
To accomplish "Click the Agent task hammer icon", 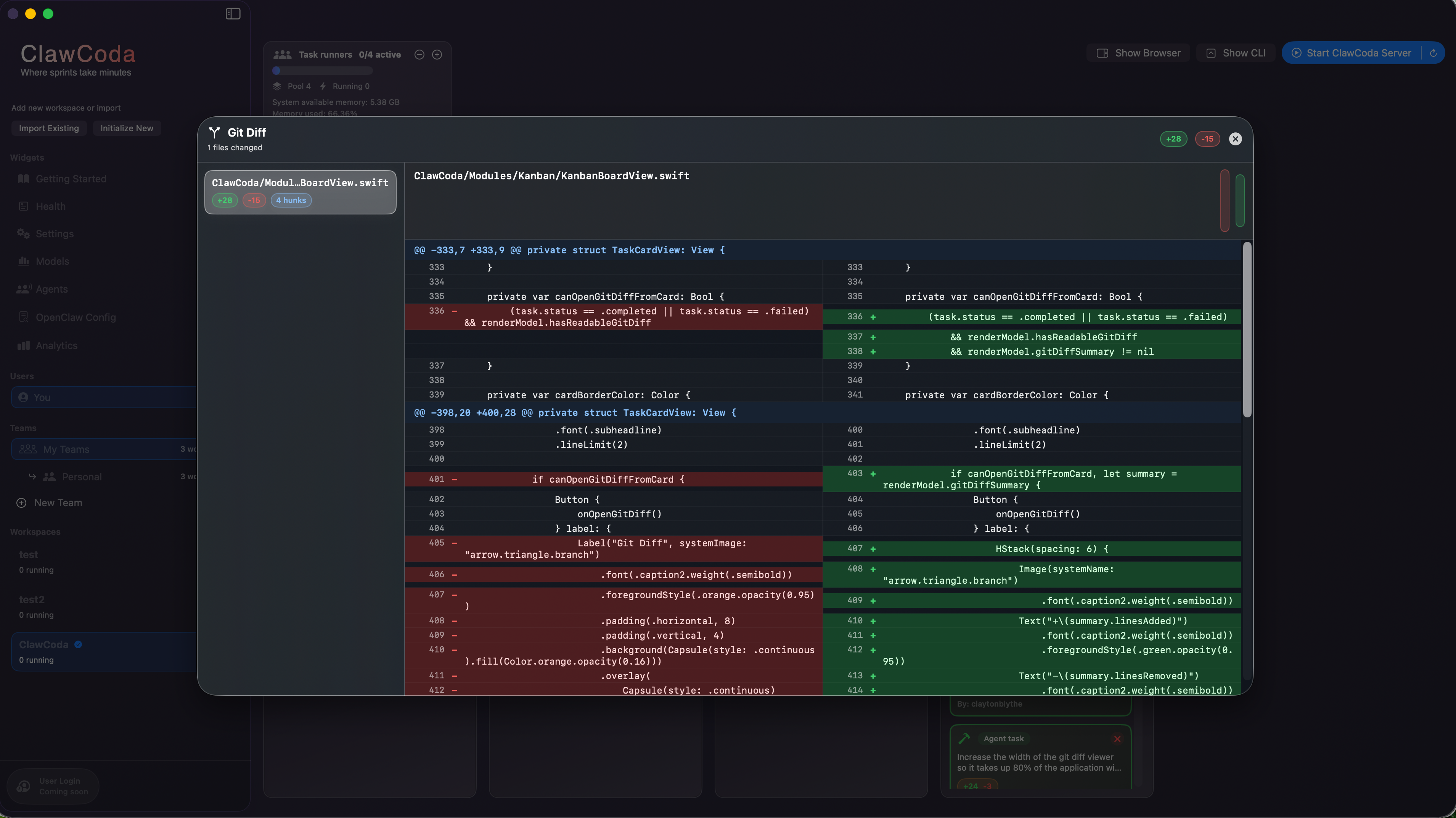I will [965, 739].
